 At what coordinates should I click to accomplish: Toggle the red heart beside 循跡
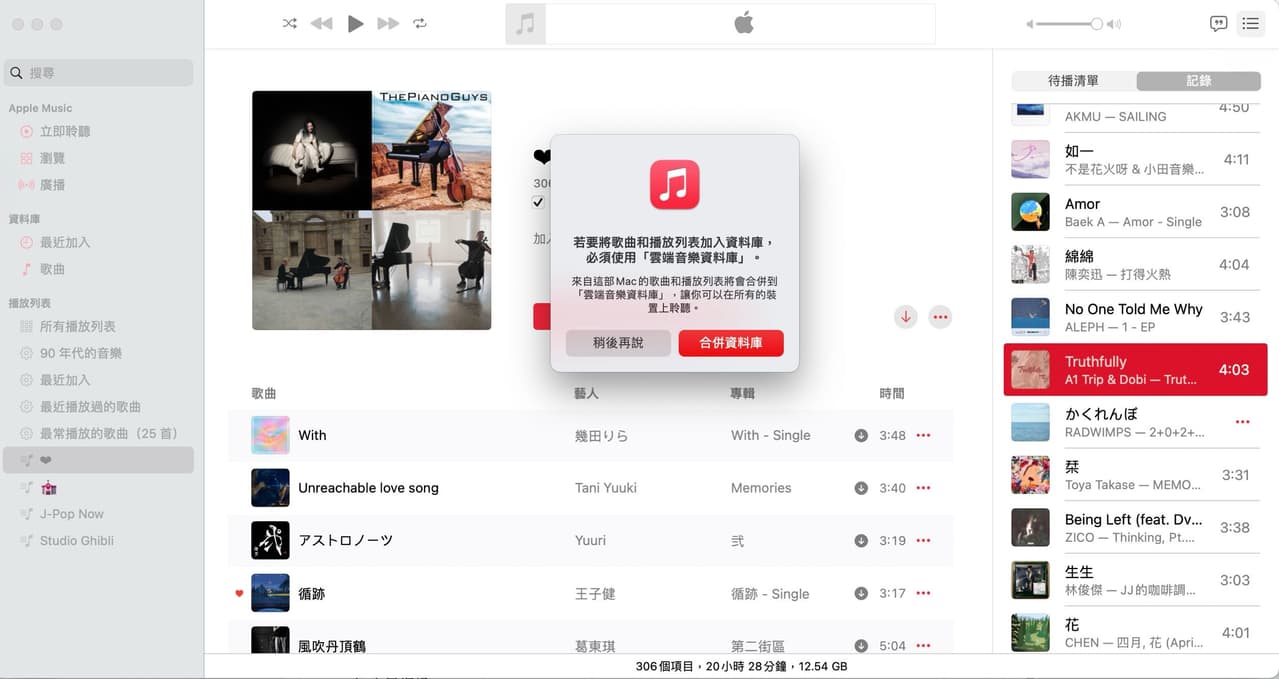pos(239,593)
